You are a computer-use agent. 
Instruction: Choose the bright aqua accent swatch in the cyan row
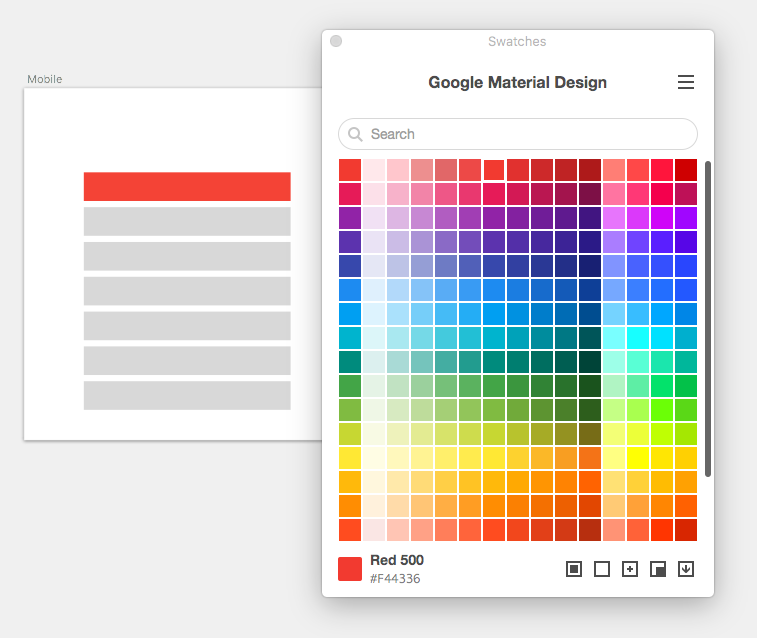(638, 338)
